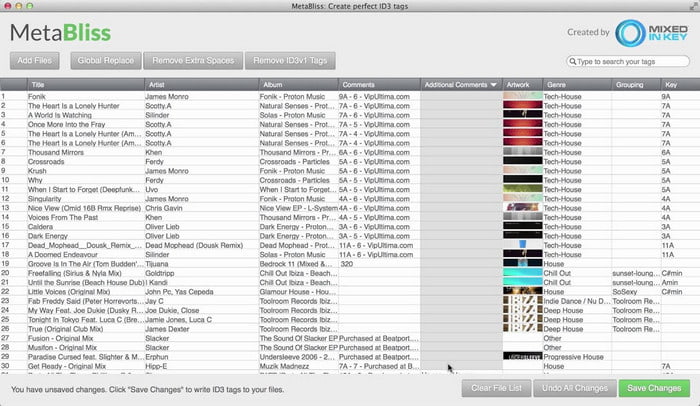Select title 'Singularity'

(44, 199)
